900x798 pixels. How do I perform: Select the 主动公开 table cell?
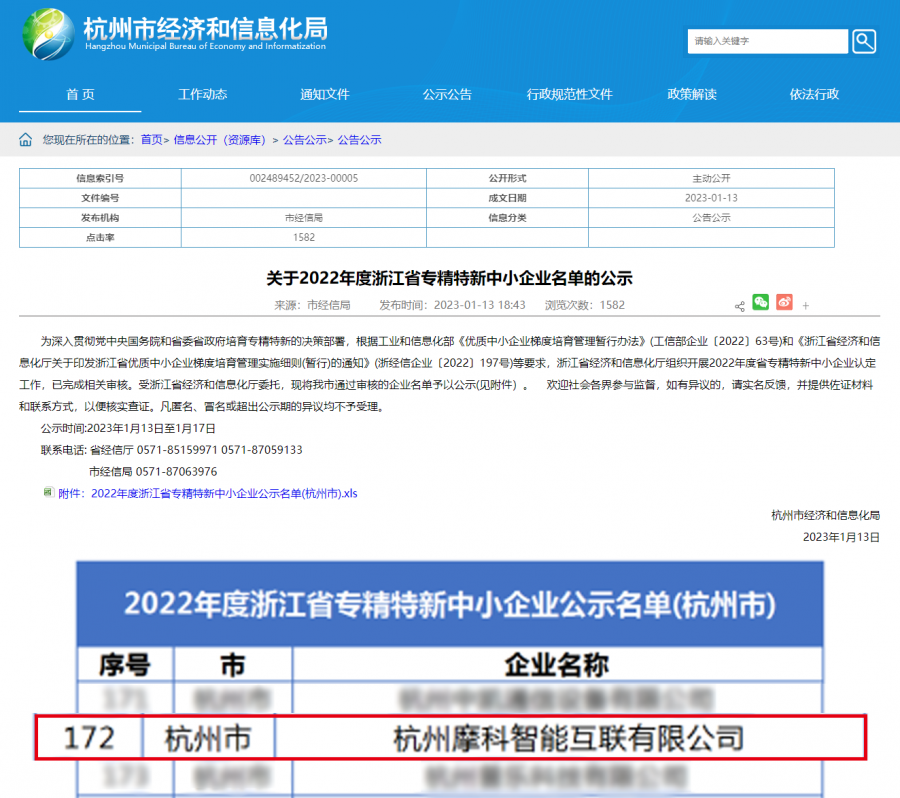click(x=711, y=178)
